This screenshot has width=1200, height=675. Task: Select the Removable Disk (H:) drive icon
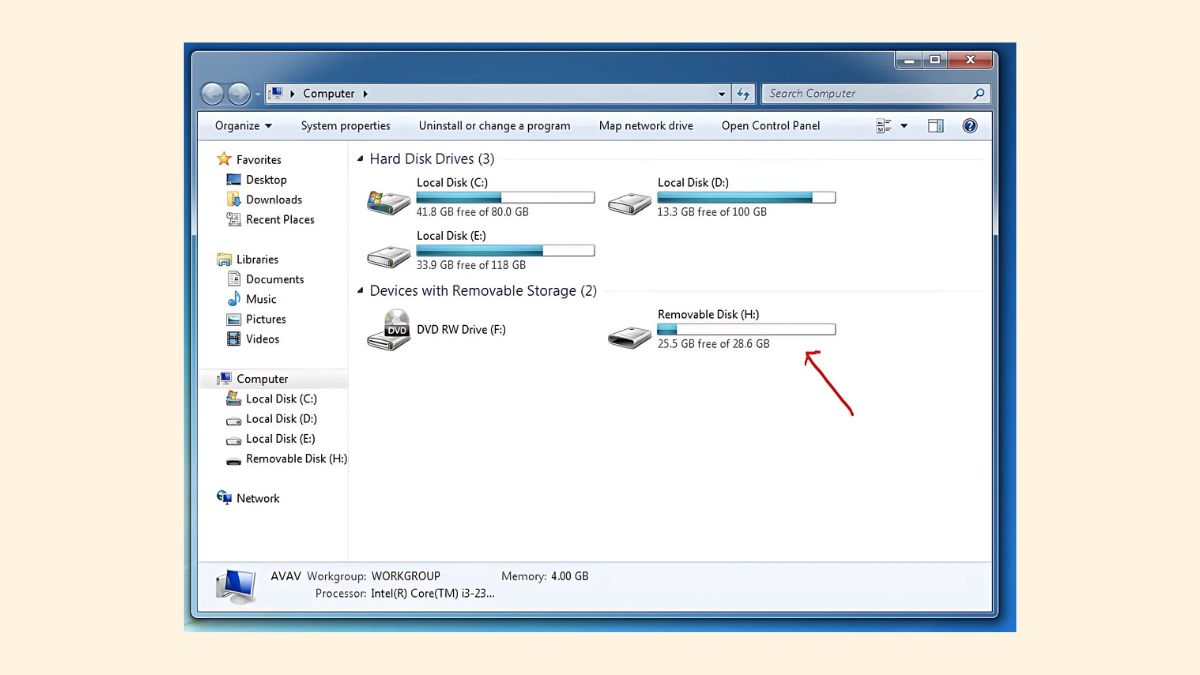click(629, 335)
